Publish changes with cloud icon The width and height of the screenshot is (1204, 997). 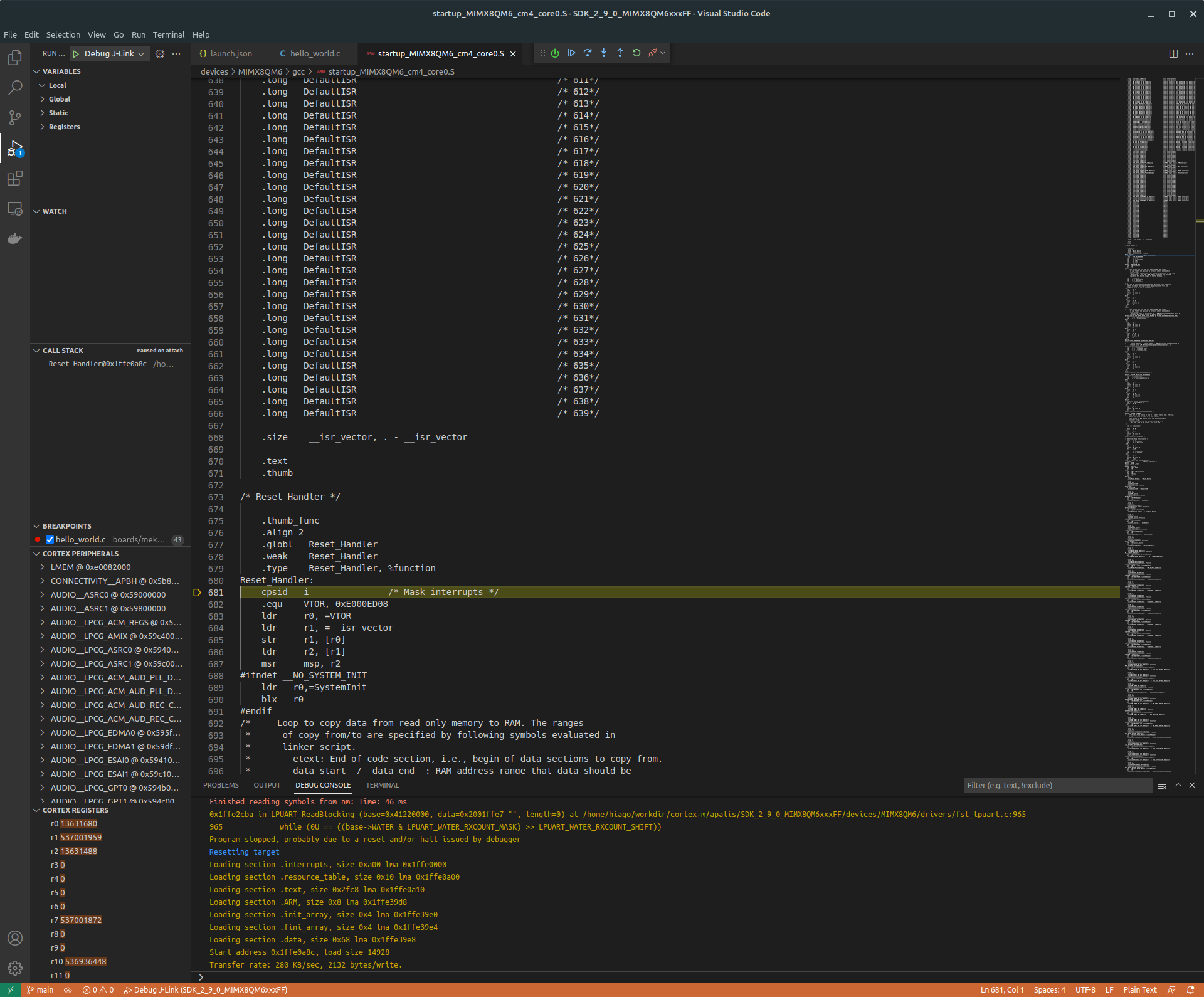tap(68, 990)
